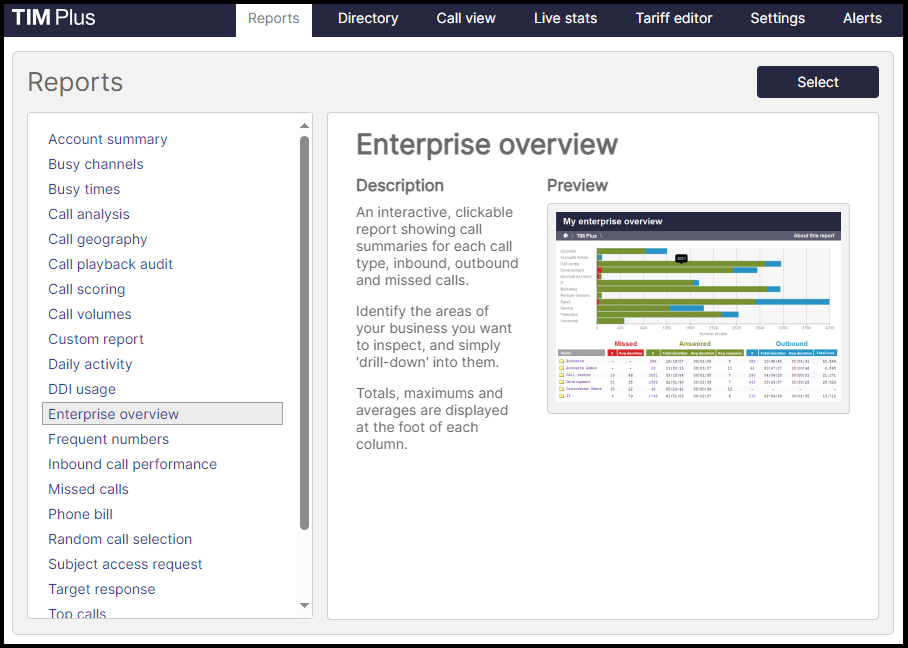Open the Custom report option

[95, 339]
